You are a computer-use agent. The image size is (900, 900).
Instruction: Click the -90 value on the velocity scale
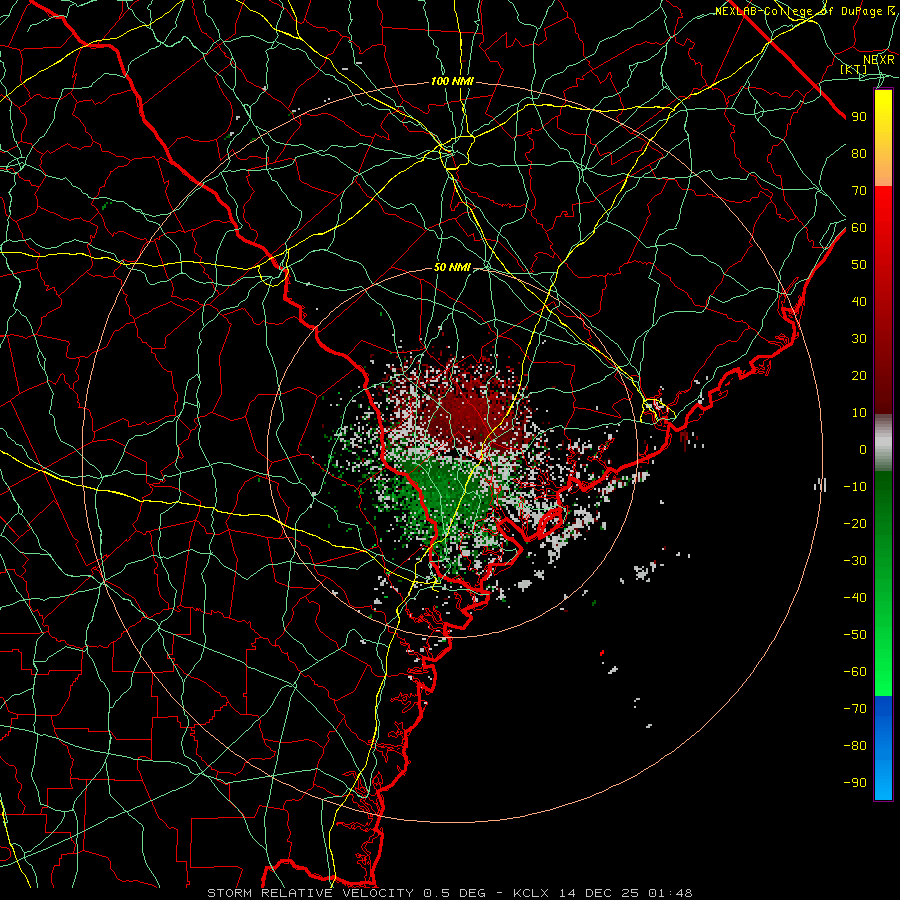tap(855, 783)
